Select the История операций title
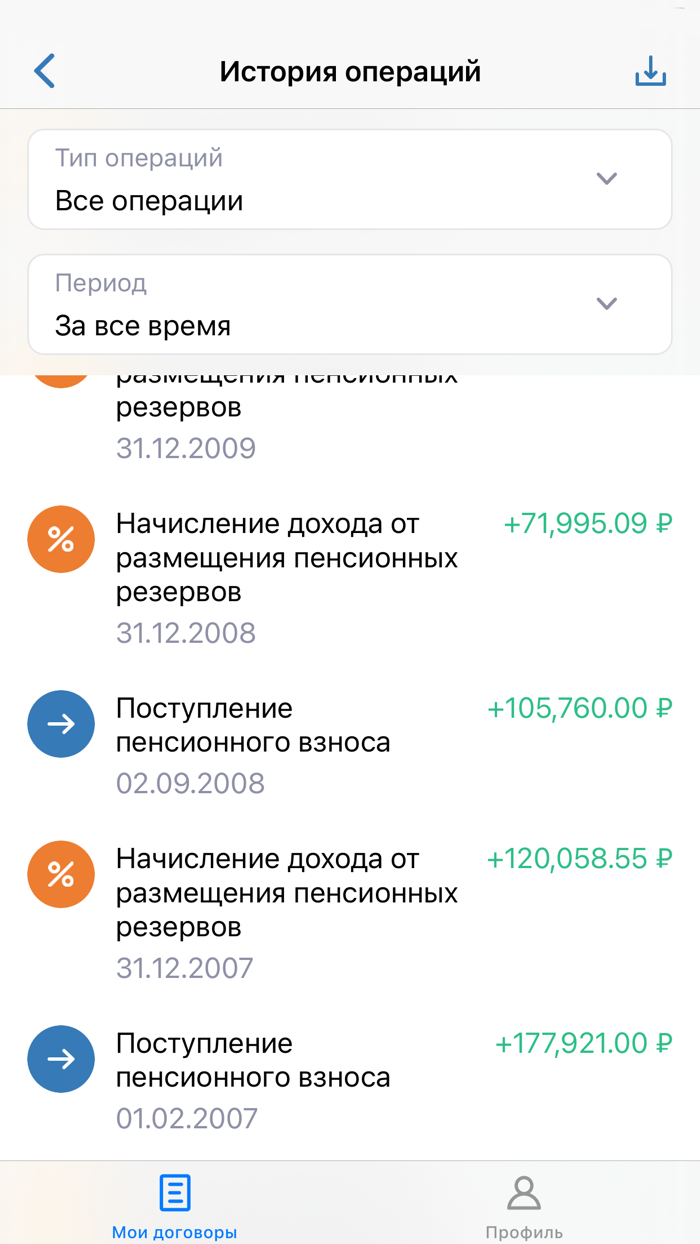The image size is (700, 1244). click(x=350, y=71)
